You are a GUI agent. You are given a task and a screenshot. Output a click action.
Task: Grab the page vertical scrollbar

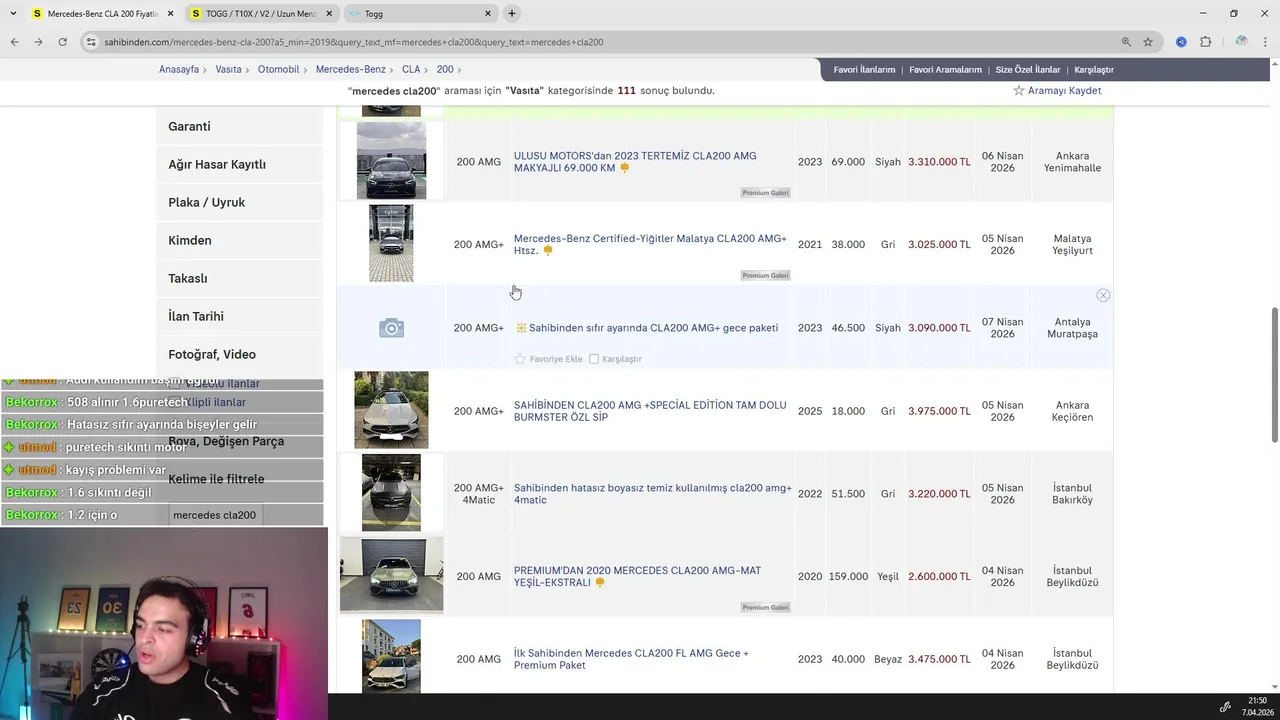[x=1274, y=375]
